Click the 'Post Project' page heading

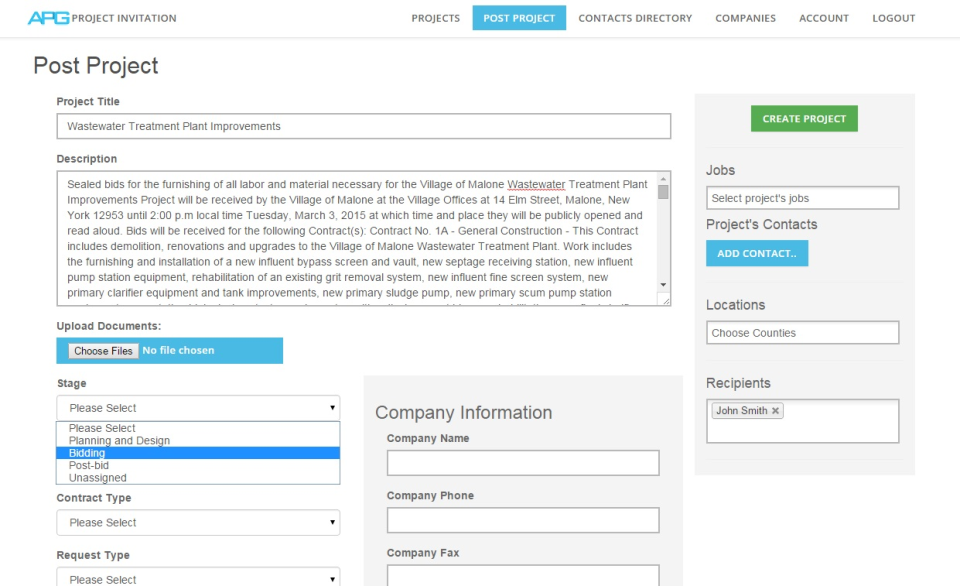(96, 66)
